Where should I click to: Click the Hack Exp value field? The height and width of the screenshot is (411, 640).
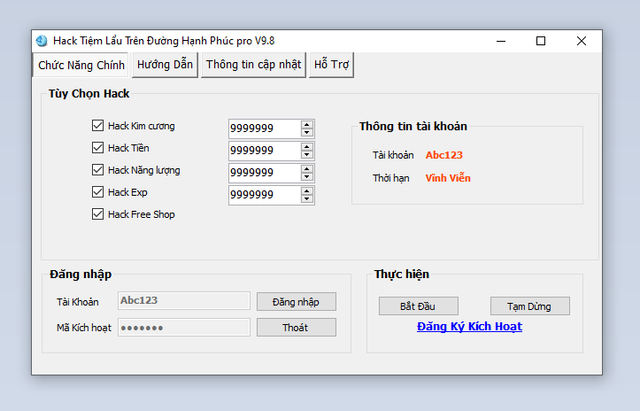pos(264,195)
